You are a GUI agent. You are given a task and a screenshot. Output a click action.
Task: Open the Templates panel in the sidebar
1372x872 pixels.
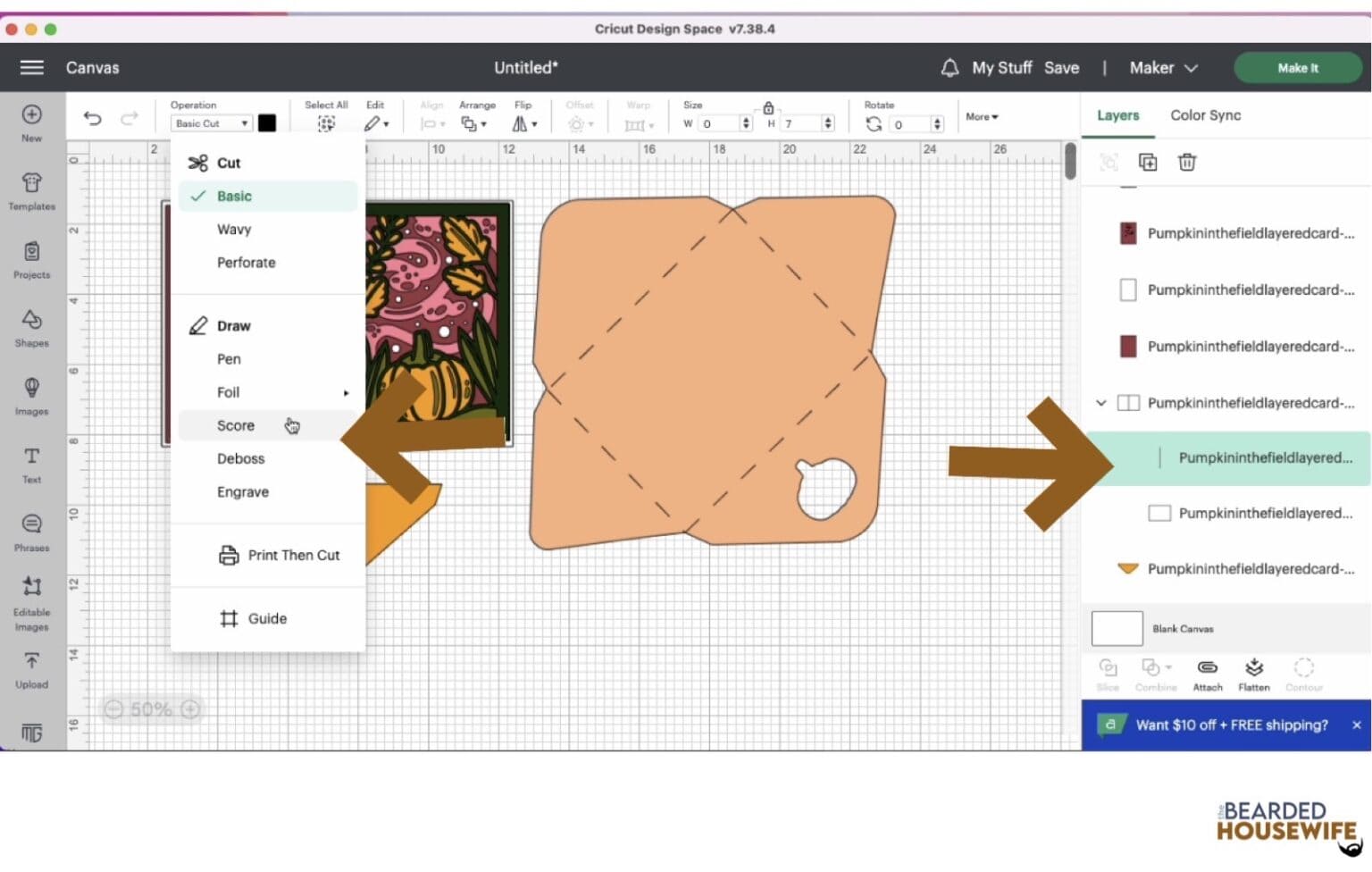click(31, 190)
